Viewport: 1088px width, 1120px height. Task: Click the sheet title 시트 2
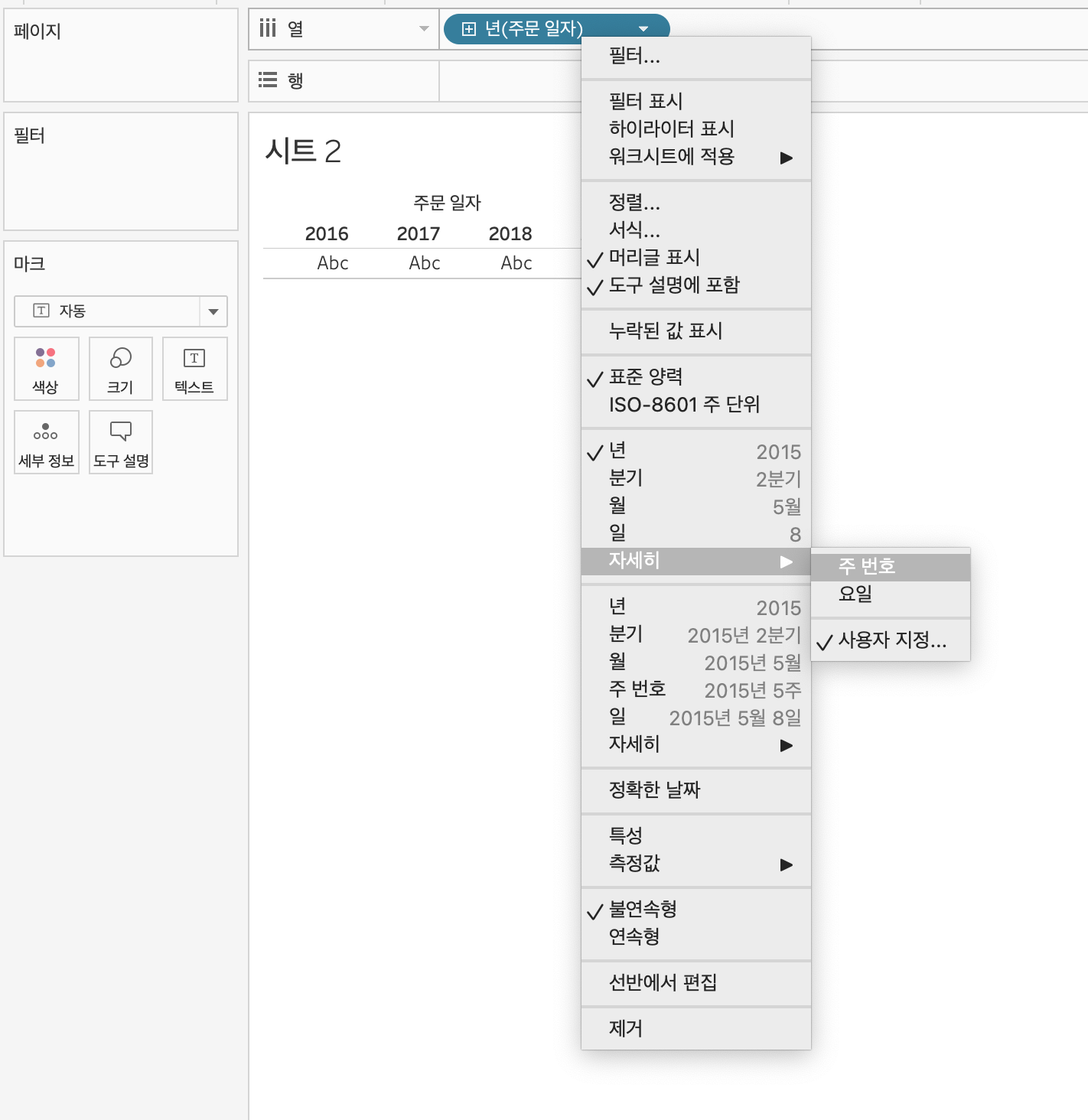click(x=303, y=151)
